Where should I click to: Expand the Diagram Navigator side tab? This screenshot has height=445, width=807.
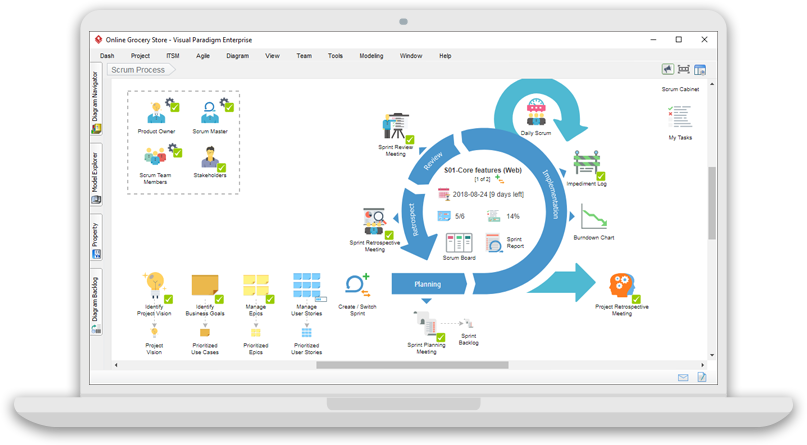pyautogui.click(x=96, y=100)
